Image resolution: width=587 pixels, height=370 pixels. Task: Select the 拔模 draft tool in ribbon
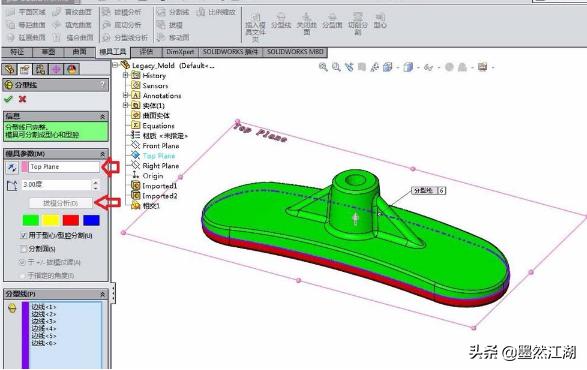pos(170,25)
